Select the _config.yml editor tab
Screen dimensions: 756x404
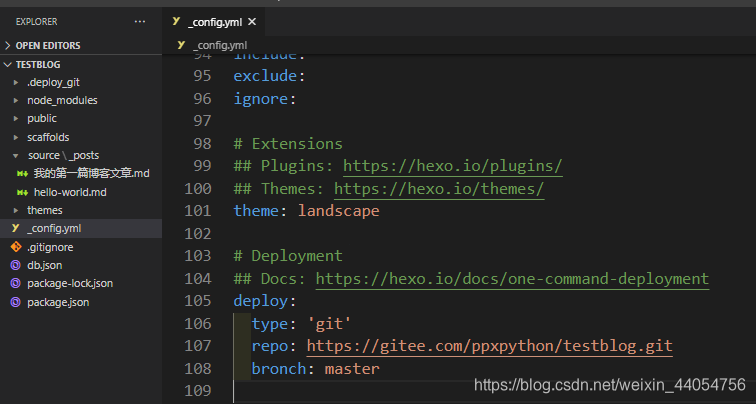pyautogui.click(x=214, y=22)
